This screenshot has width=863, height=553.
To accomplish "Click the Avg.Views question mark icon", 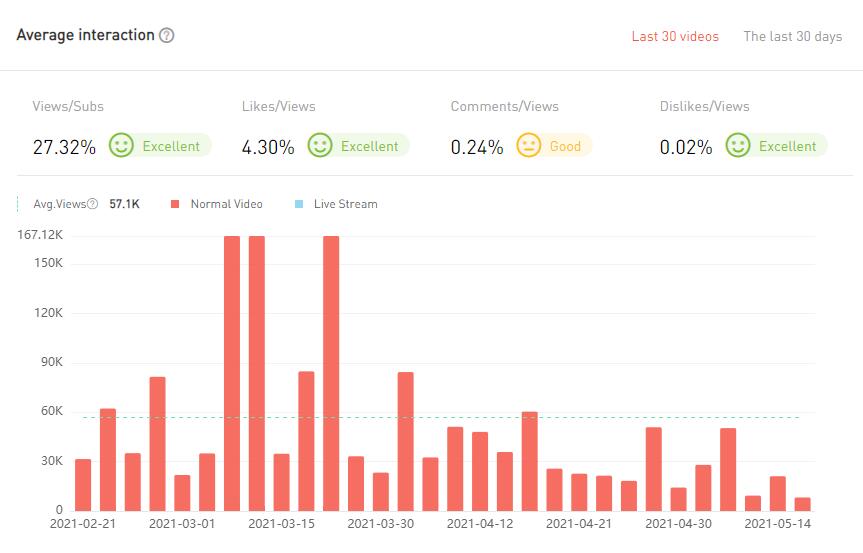I will click(93, 204).
